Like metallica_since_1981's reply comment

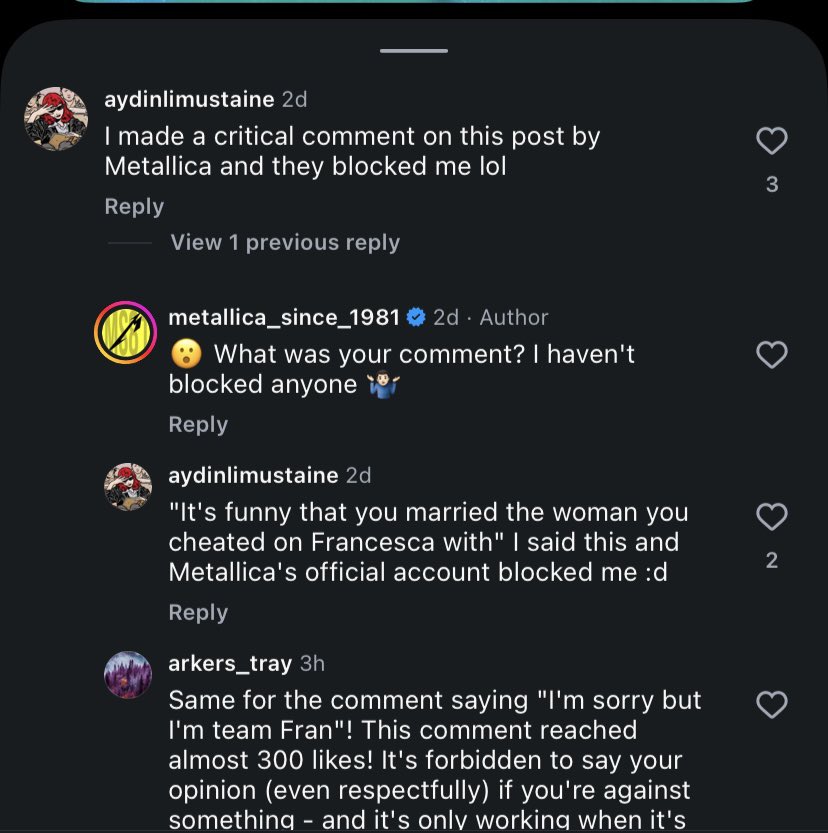coord(771,355)
